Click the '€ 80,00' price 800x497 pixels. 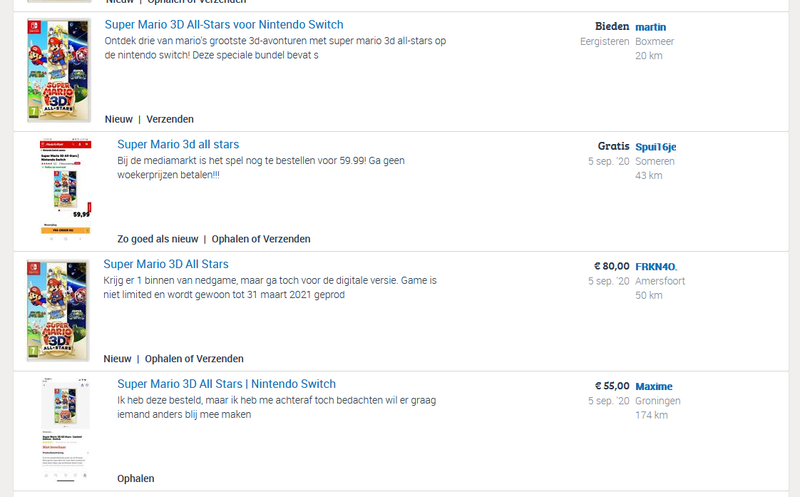(611, 267)
